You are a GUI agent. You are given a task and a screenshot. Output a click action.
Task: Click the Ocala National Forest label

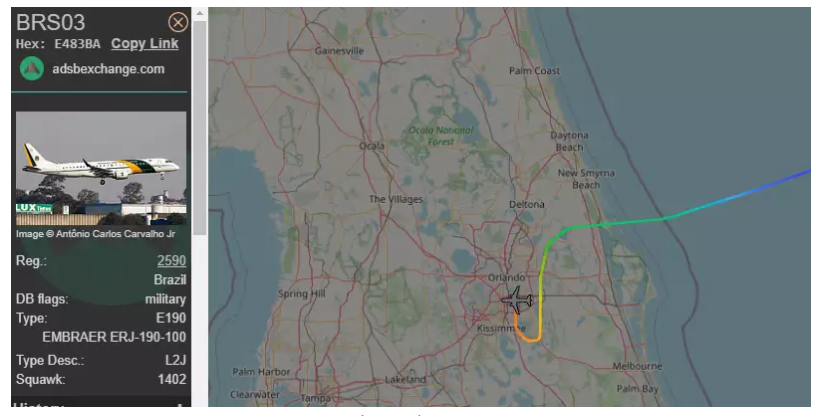pyautogui.click(x=440, y=136)
